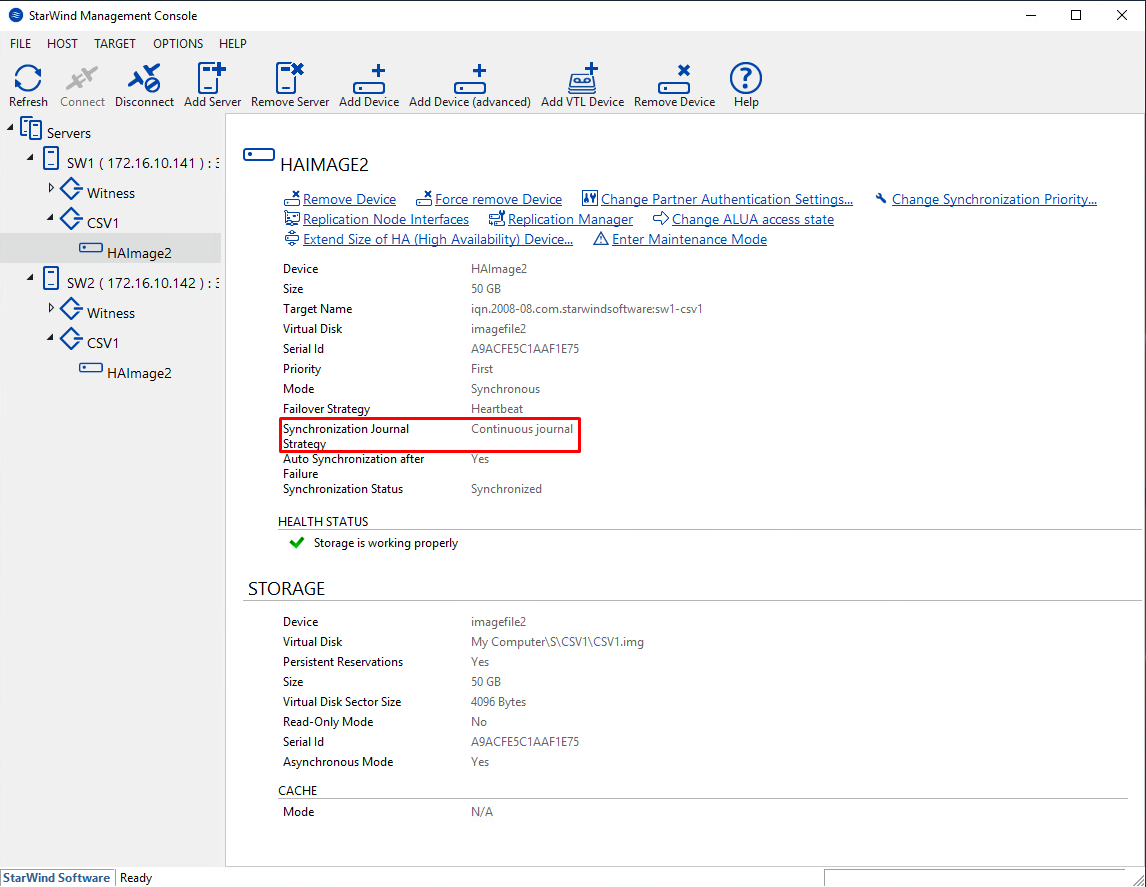The height and width of the screenshot is (887, 1146).
Task: Click the Force remove Device link
Action: [498, 199]
